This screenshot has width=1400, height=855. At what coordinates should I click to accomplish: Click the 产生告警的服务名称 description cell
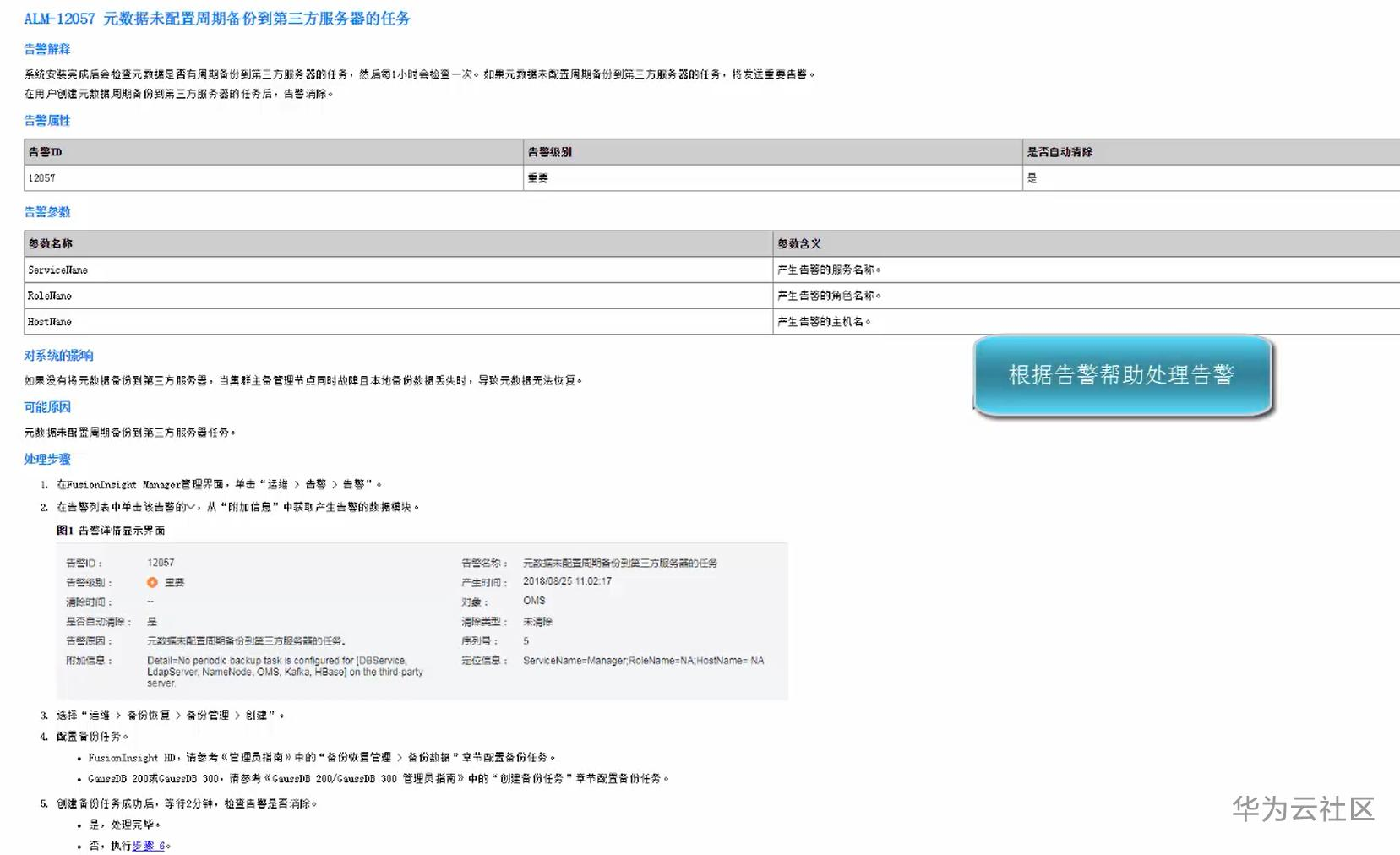pyautogui.click(x=1087, y=270)
